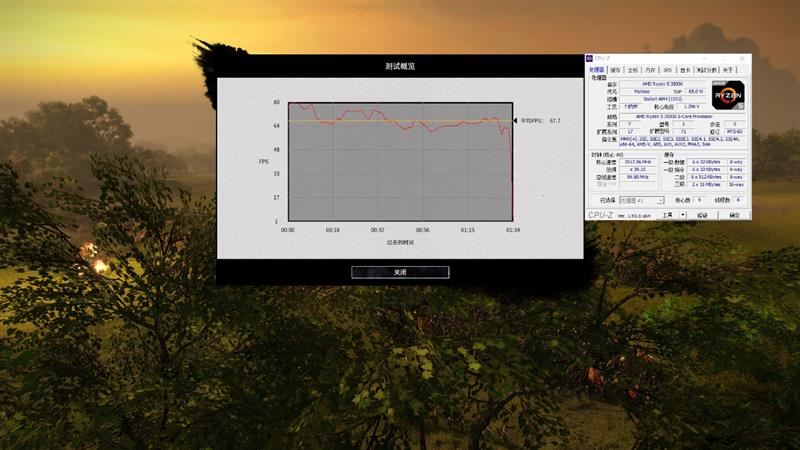Open the 测试分数 tab in CPU-Z
Screen dimensions: 800x450
coord(707,70)
